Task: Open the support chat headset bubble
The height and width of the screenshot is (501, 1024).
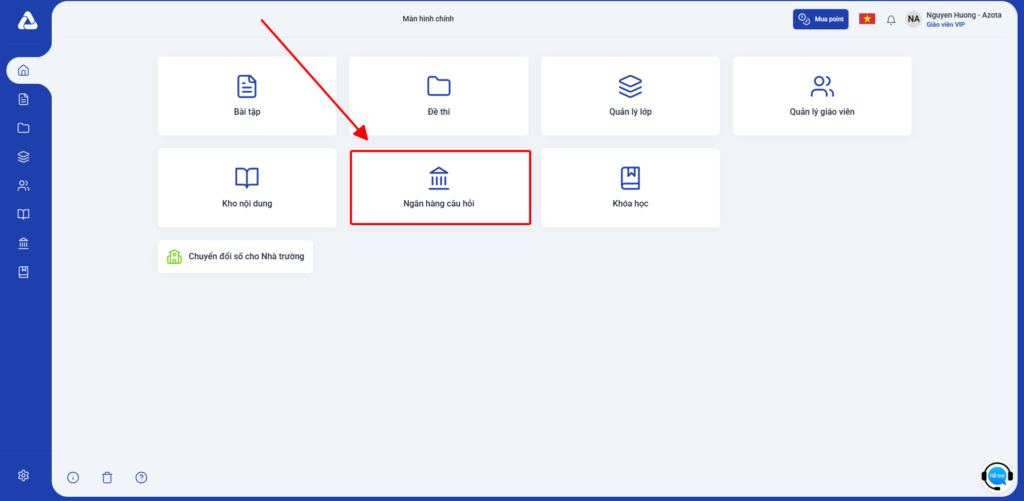Action: [997, 476]
